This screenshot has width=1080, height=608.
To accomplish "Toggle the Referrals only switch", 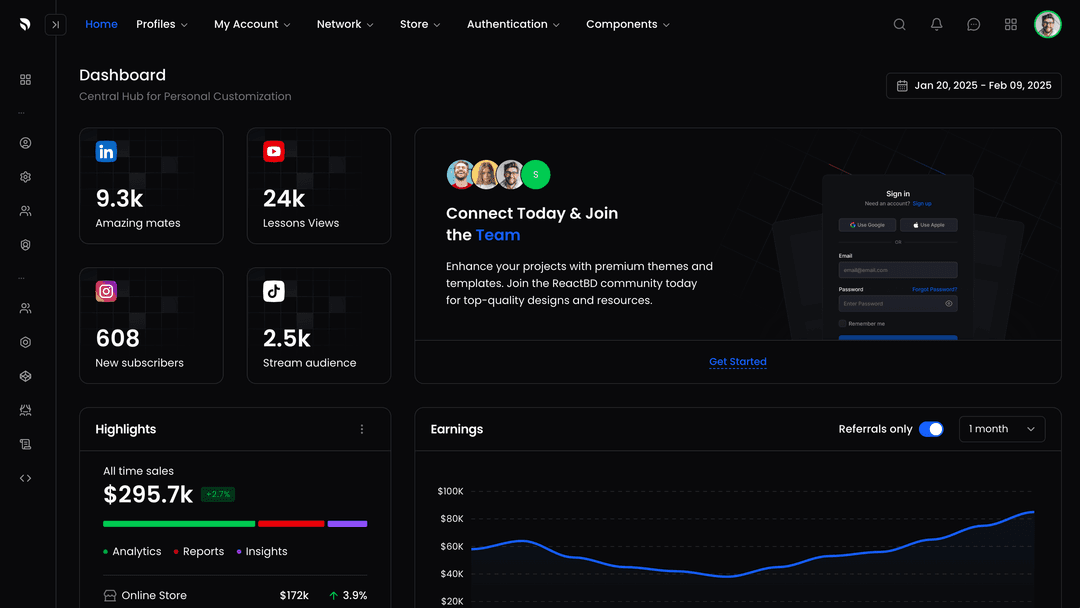I will (x=931, y=429).
